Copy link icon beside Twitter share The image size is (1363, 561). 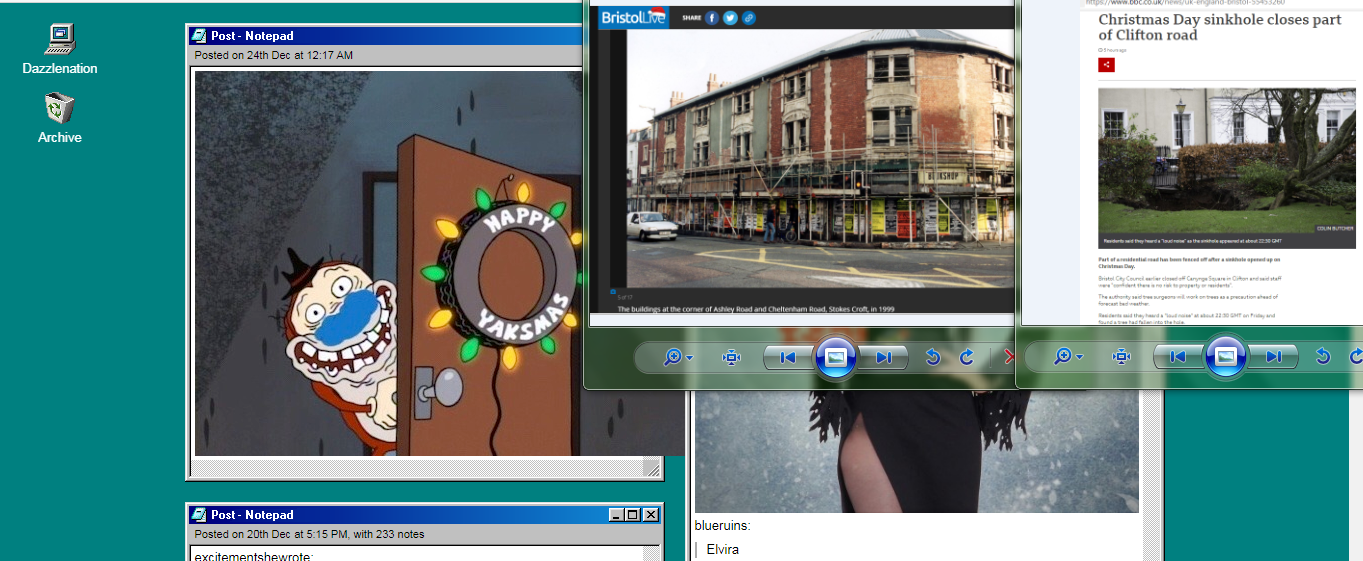748,18
